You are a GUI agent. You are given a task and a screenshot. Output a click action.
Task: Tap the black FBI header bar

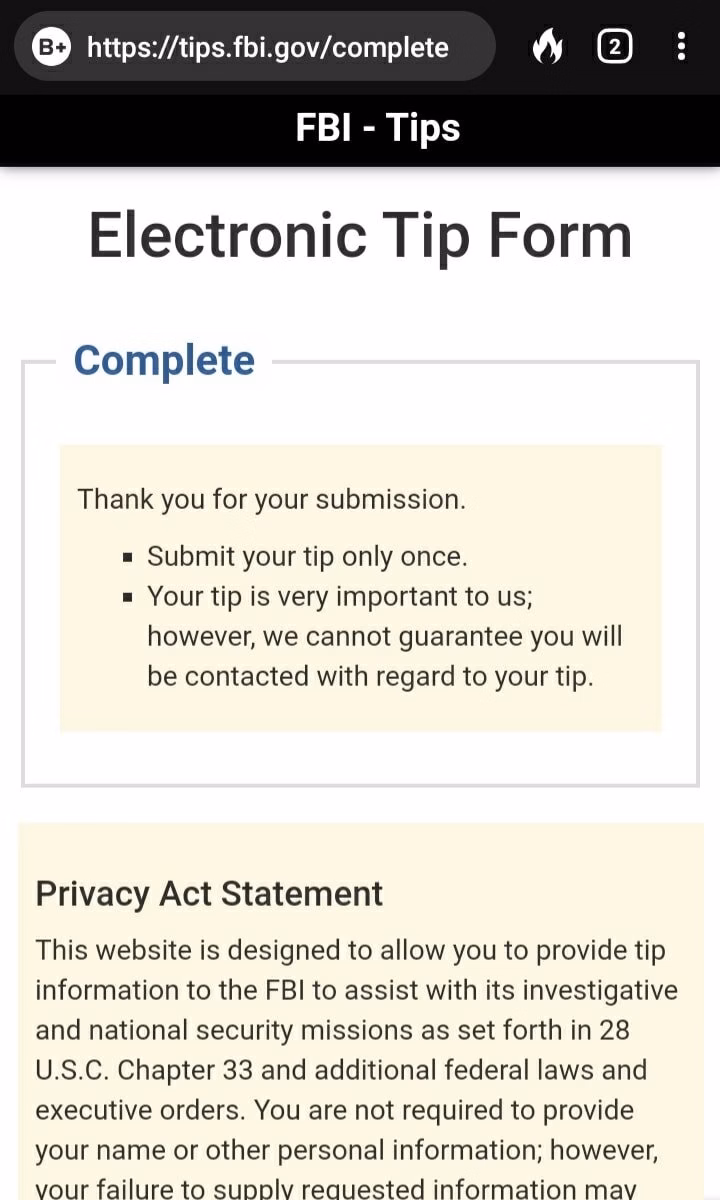(x=360, y=130)
